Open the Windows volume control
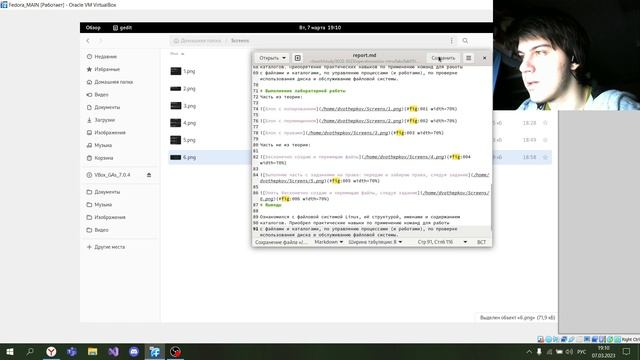640x360 pixels. 569,351
